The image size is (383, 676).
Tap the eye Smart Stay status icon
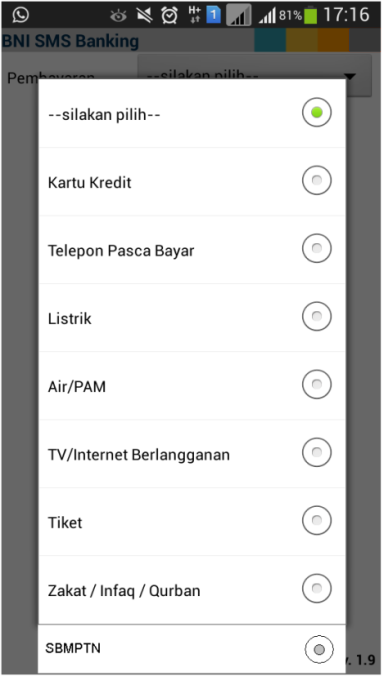[118, 16]
